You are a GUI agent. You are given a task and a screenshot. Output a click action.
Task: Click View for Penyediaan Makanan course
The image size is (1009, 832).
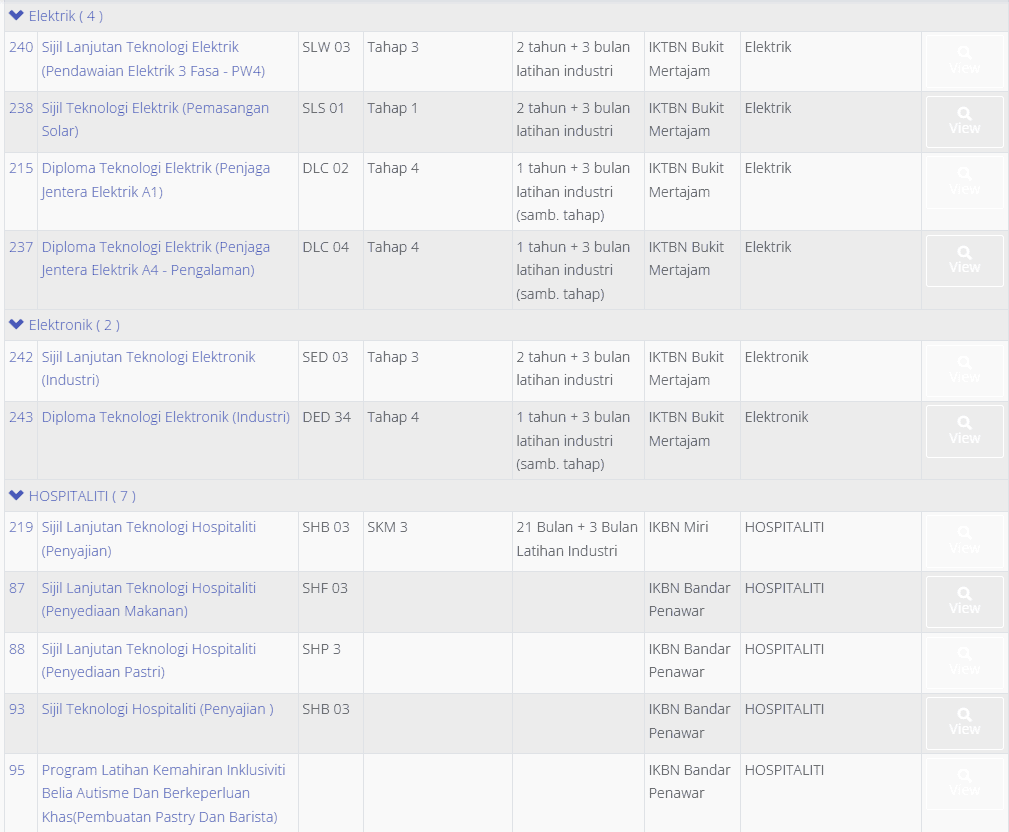964,601
